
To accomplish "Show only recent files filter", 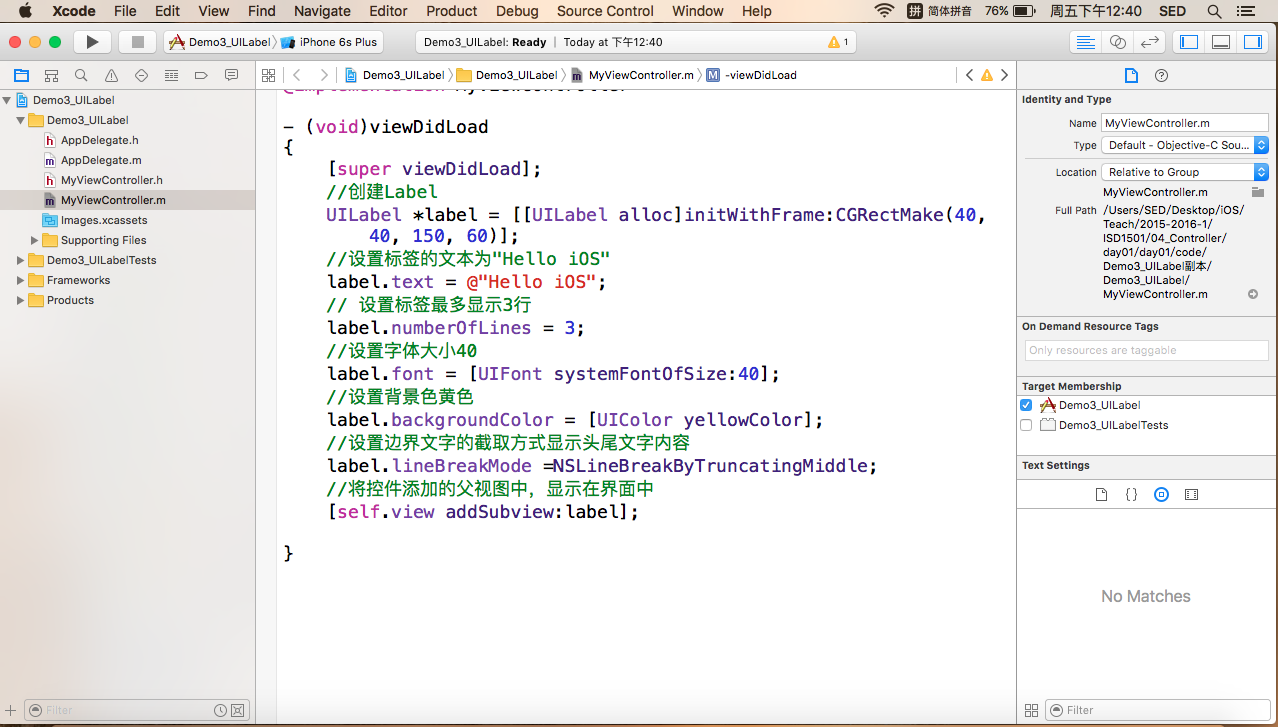I will 220,710.
